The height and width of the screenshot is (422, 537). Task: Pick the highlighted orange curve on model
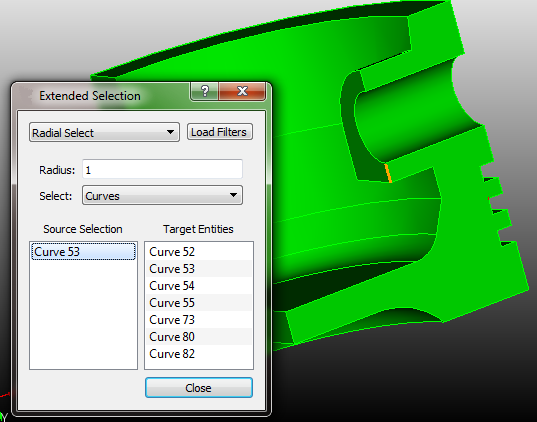tap(388, 173)
